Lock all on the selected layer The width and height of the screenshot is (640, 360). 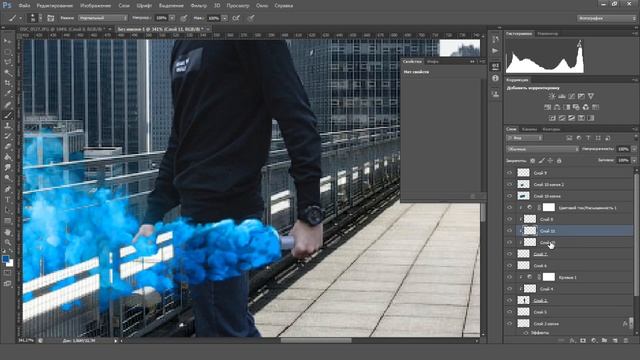pos(559,161)
